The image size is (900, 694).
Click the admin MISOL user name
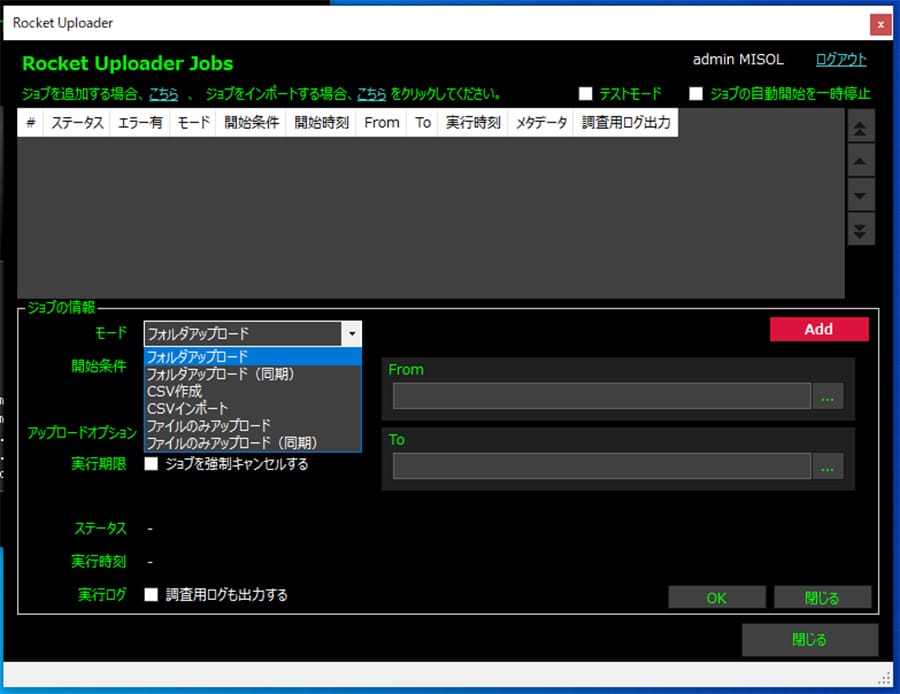738,60
